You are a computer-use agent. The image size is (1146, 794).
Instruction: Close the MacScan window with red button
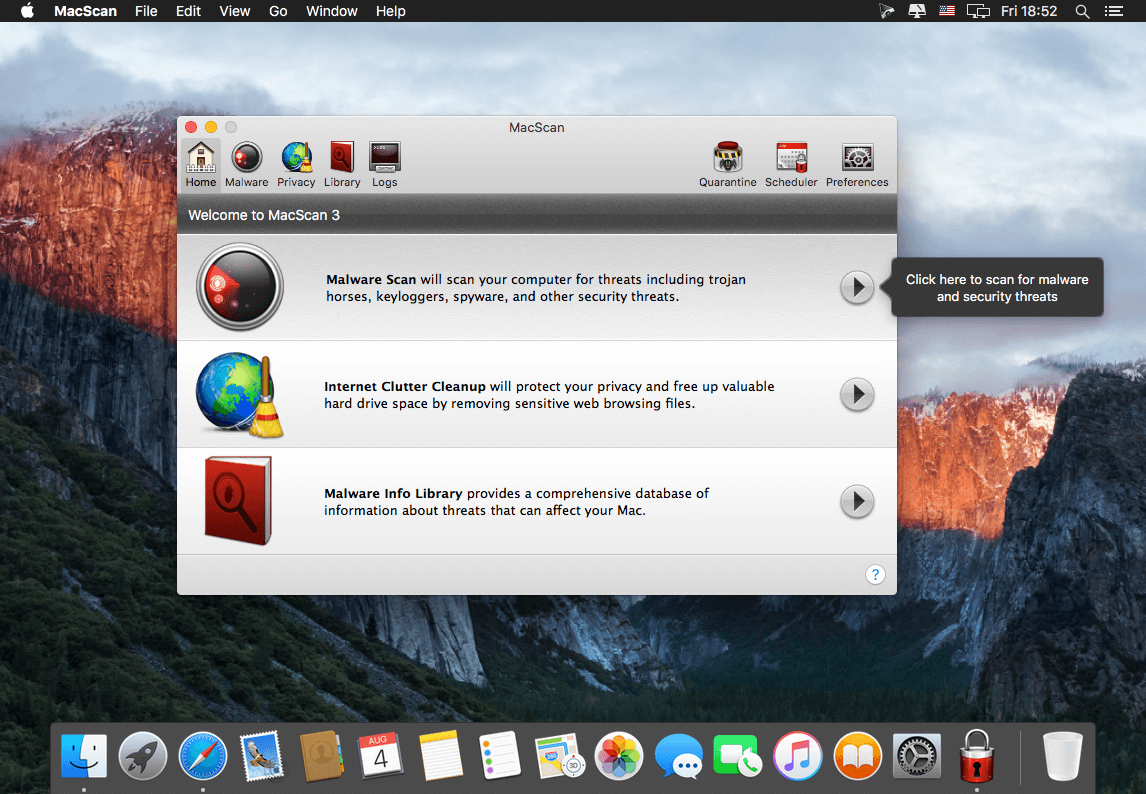coord(191,127)
